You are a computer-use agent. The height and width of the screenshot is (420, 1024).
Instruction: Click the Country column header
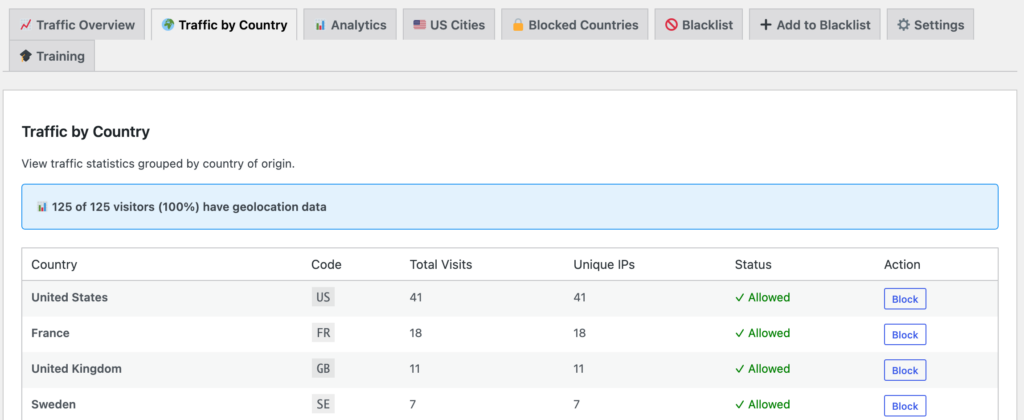click(54, 265)
